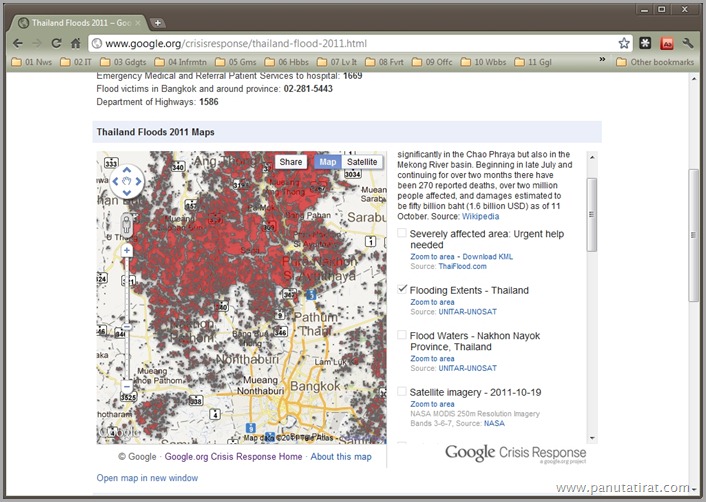Image resolution: width=706 pixels, height=502 pixels.
Task: Close the Thailand Floods 2011 tab
Action: (138, 23)
